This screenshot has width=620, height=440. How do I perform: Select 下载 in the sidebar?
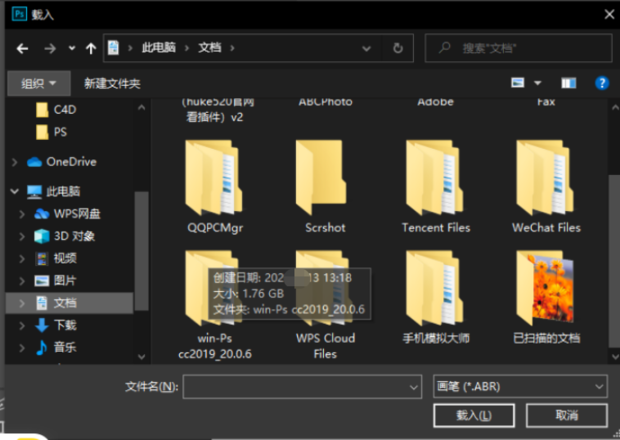coord(56,325)
